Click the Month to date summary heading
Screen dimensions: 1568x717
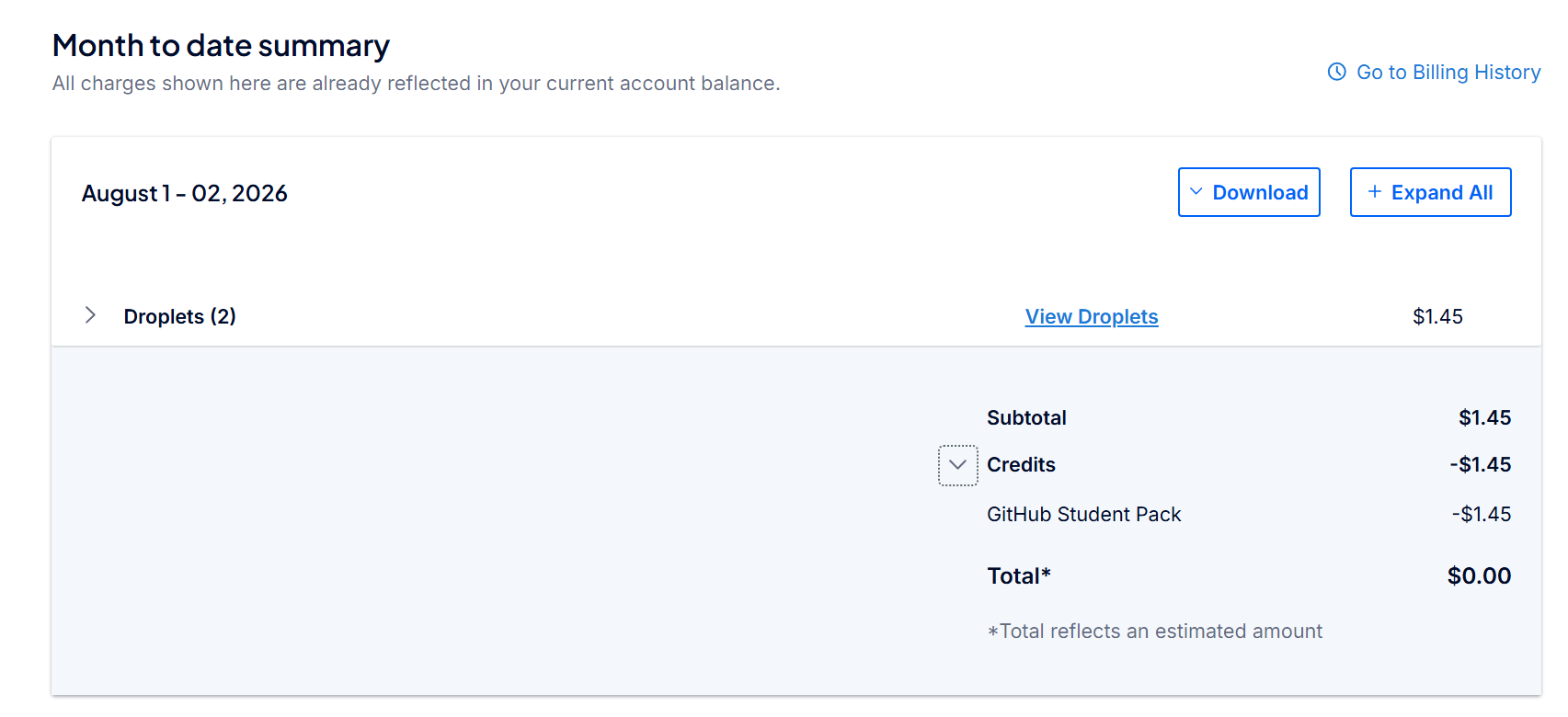[221, 45]
